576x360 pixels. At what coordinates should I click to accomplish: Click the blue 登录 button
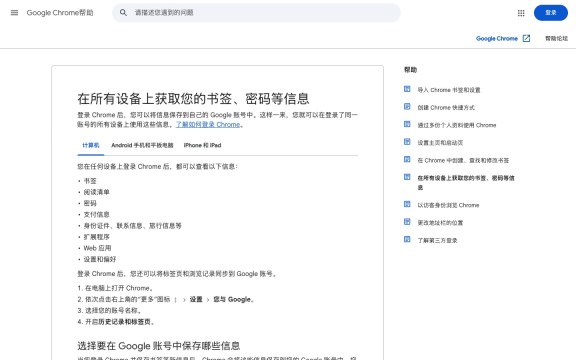point(551,13)
